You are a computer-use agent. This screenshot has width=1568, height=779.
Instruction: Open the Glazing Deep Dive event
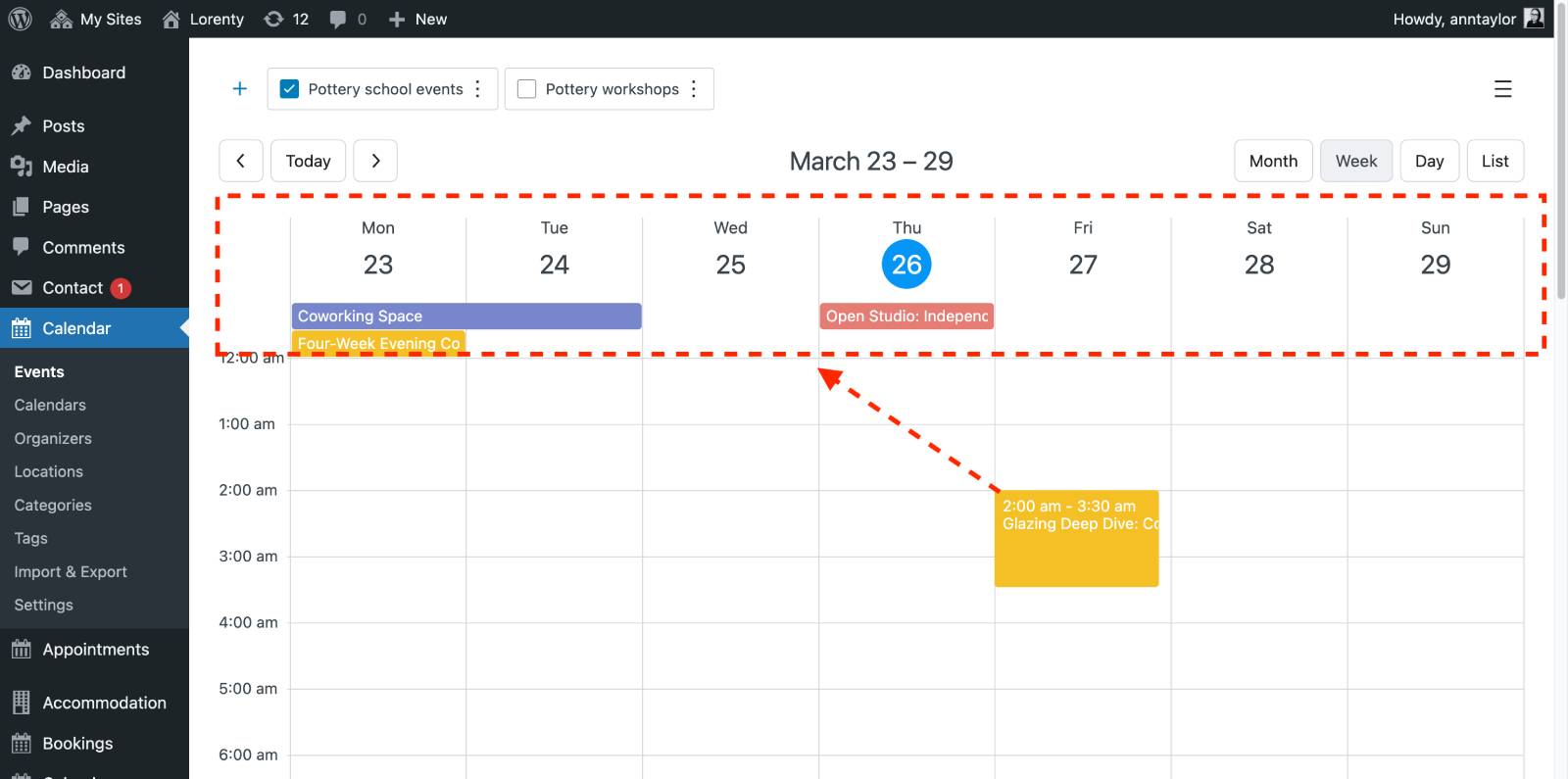point(1076,539)
